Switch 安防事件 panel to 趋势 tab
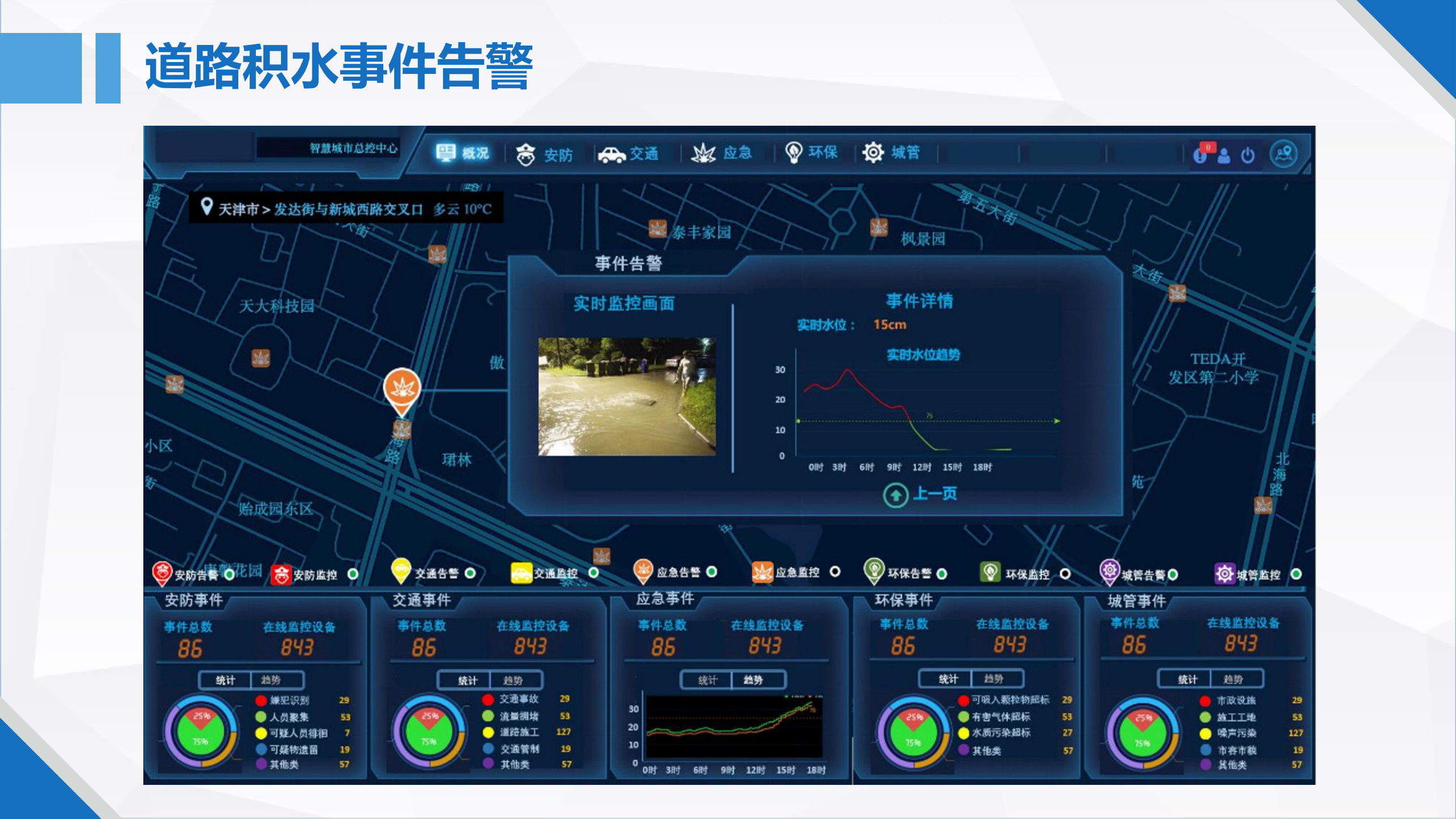Image resolution: width=1456 pixels, height=819 pixels. 277,680
